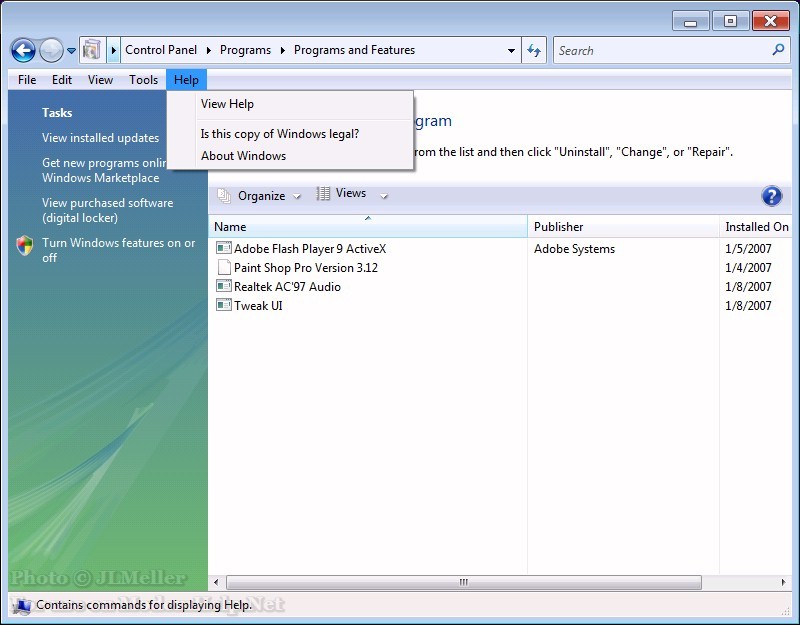This screenshot has height=625, width=800.
Task: Sort by the Publisher column header
Action: coord(623,227)
